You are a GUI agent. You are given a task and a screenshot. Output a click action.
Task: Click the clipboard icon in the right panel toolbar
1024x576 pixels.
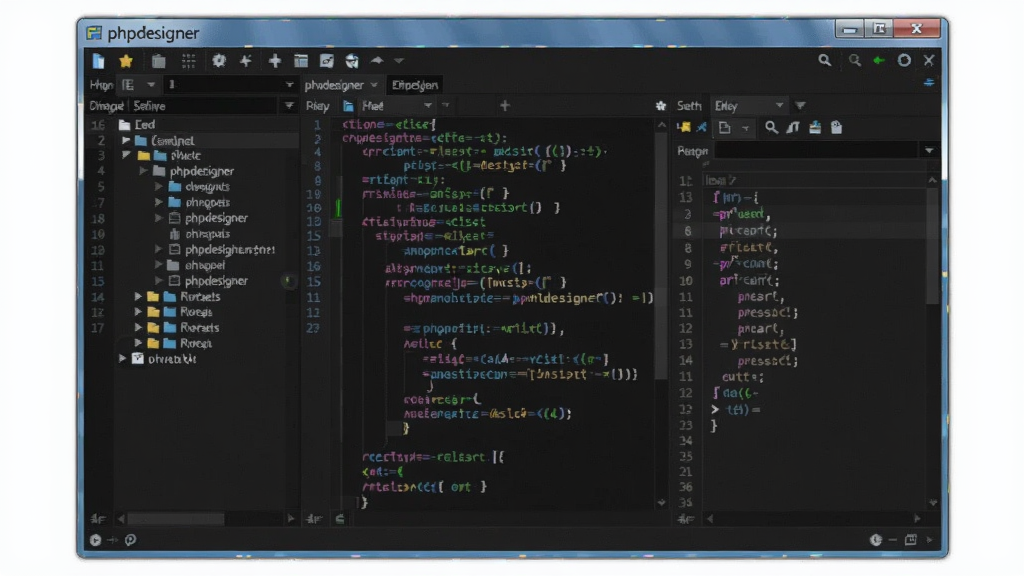[x=837, y=127]
